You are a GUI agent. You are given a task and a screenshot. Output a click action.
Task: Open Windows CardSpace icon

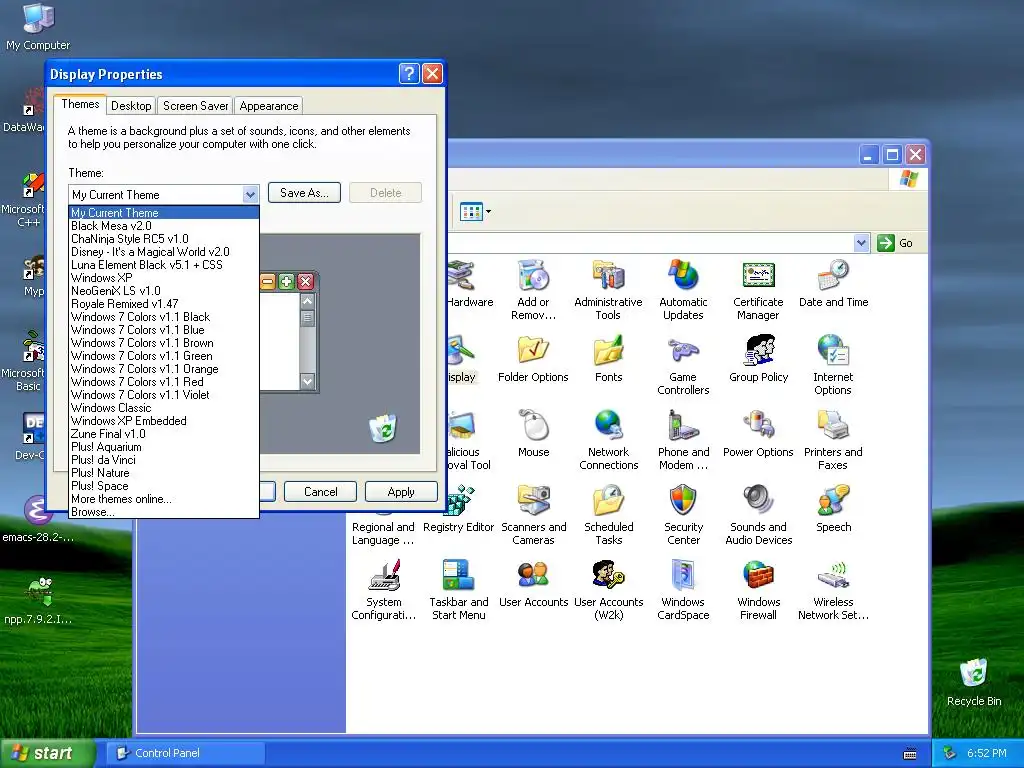coord(683,590)
